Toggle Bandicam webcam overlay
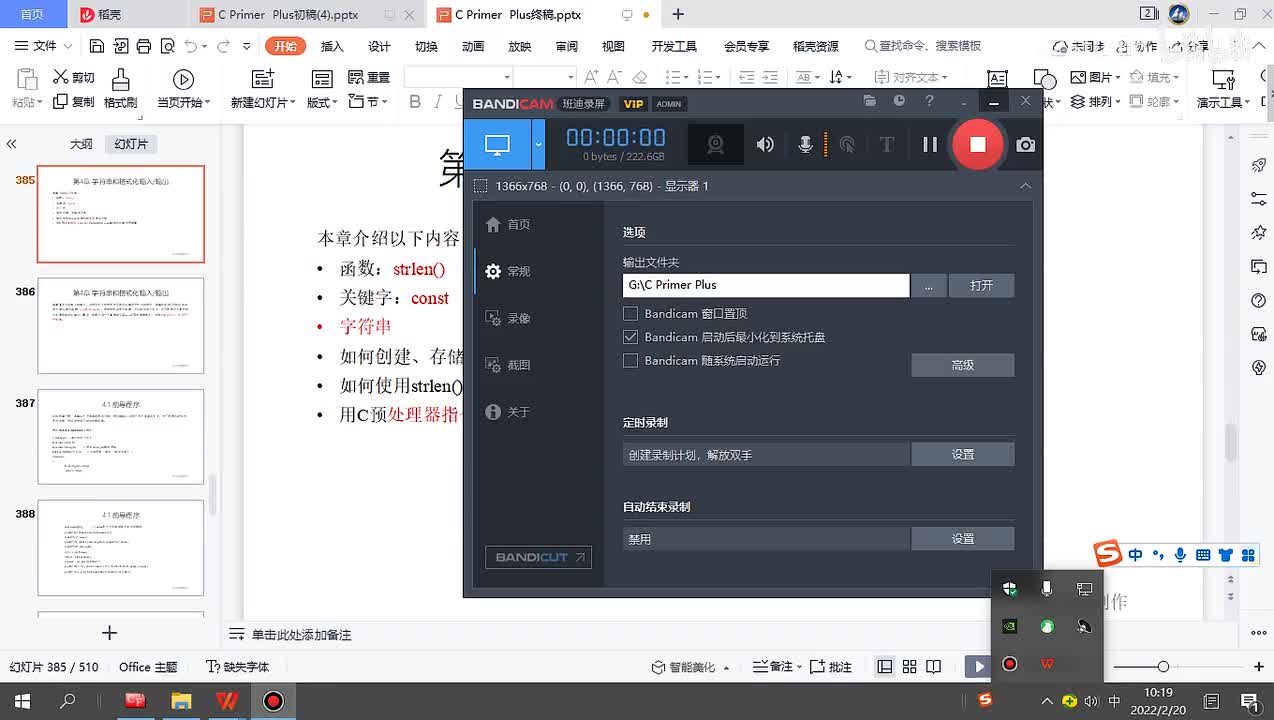1274x720 pixels. tap(716, 145)
